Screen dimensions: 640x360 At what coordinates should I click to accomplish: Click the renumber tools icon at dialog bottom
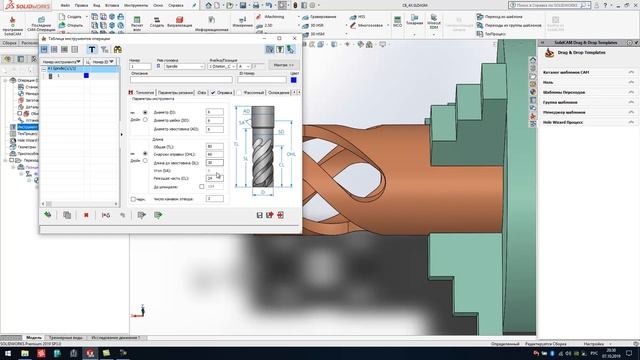[106, 215]
